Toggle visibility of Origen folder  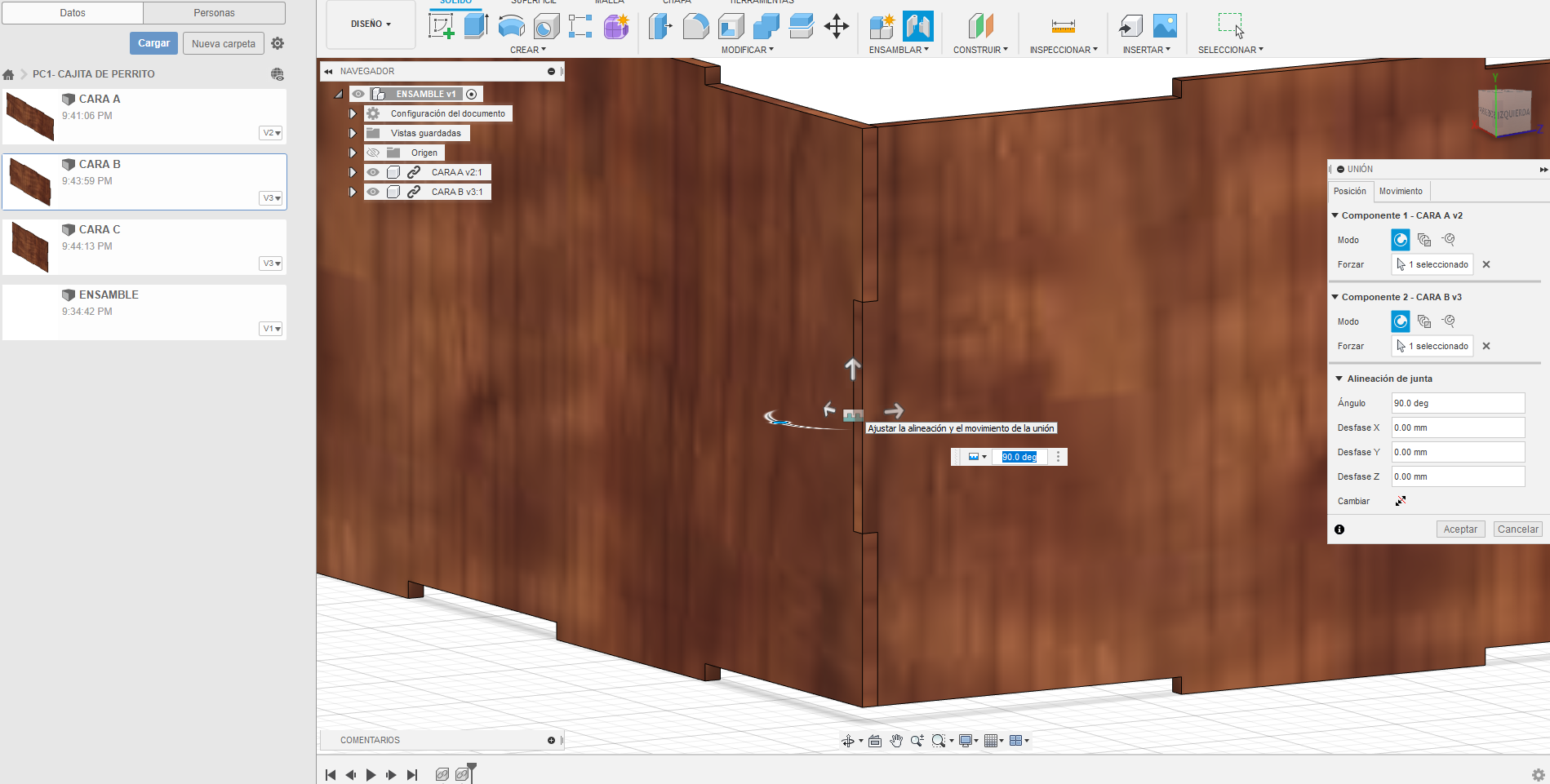373,153
